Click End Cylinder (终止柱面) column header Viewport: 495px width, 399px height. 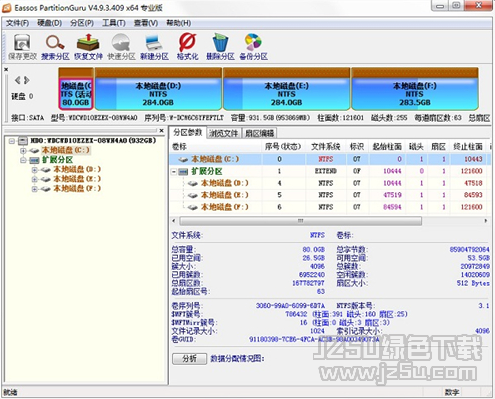click(468, 147)
